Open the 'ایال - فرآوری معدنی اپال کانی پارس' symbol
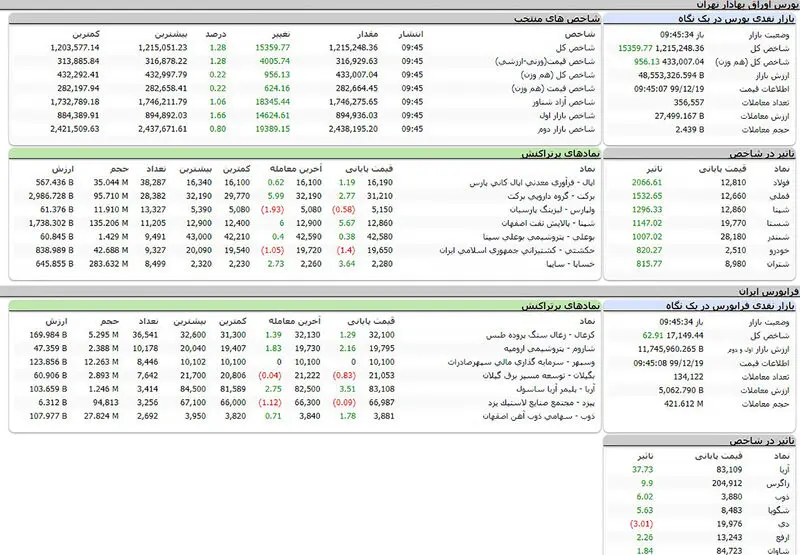The height and width of the screenshot is (555, 800). 532,183
